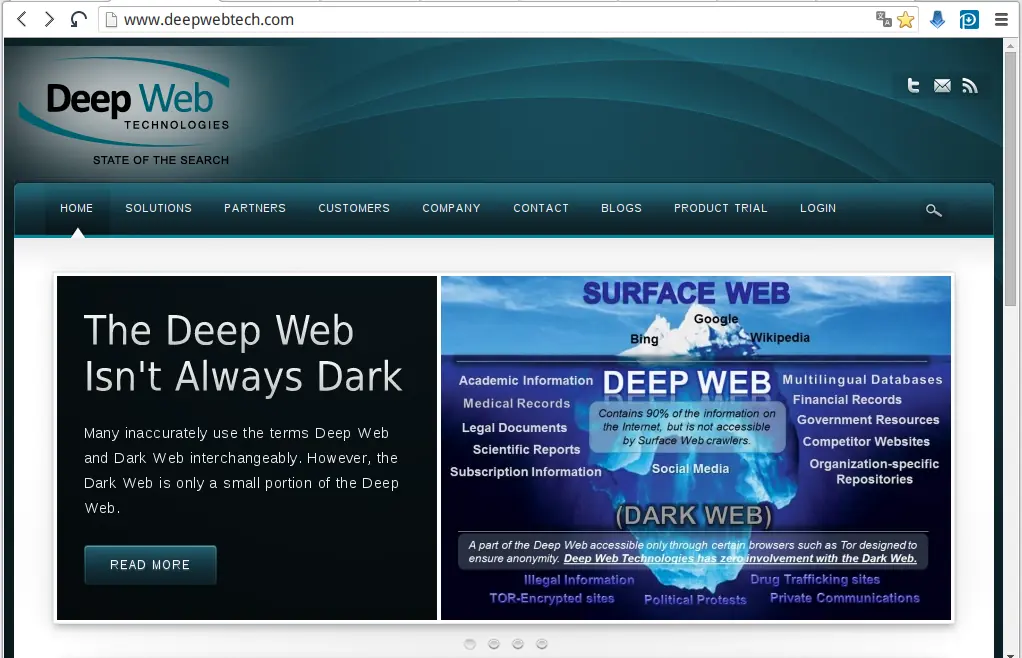Open the RSS feed icon

pyautogui.click(x=970, y=85)
